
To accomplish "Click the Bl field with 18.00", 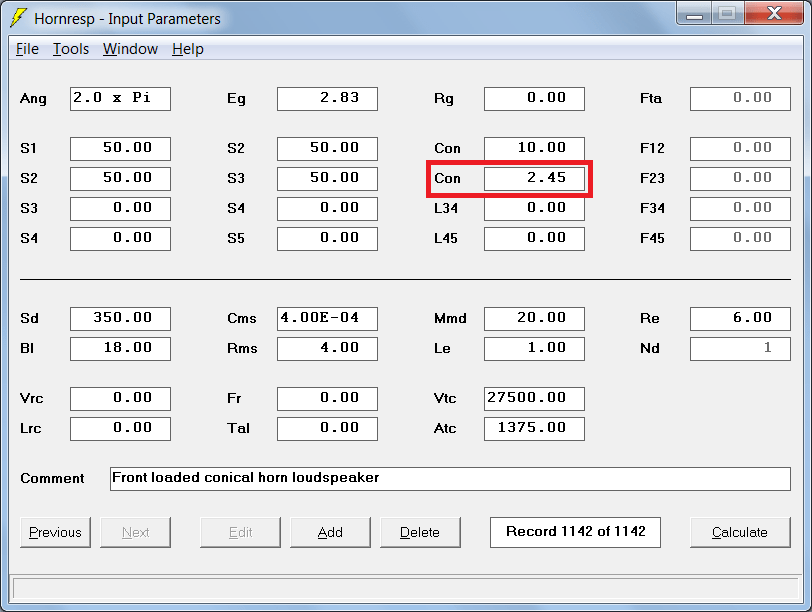I will click(x=120, y=348).
